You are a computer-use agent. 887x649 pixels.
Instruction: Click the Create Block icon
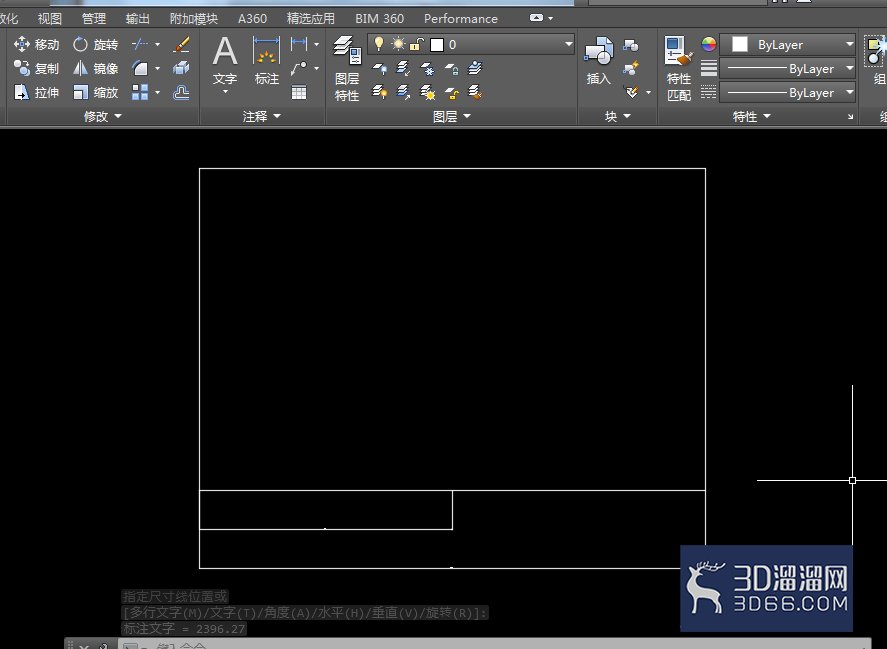click(x=631, y=45)
